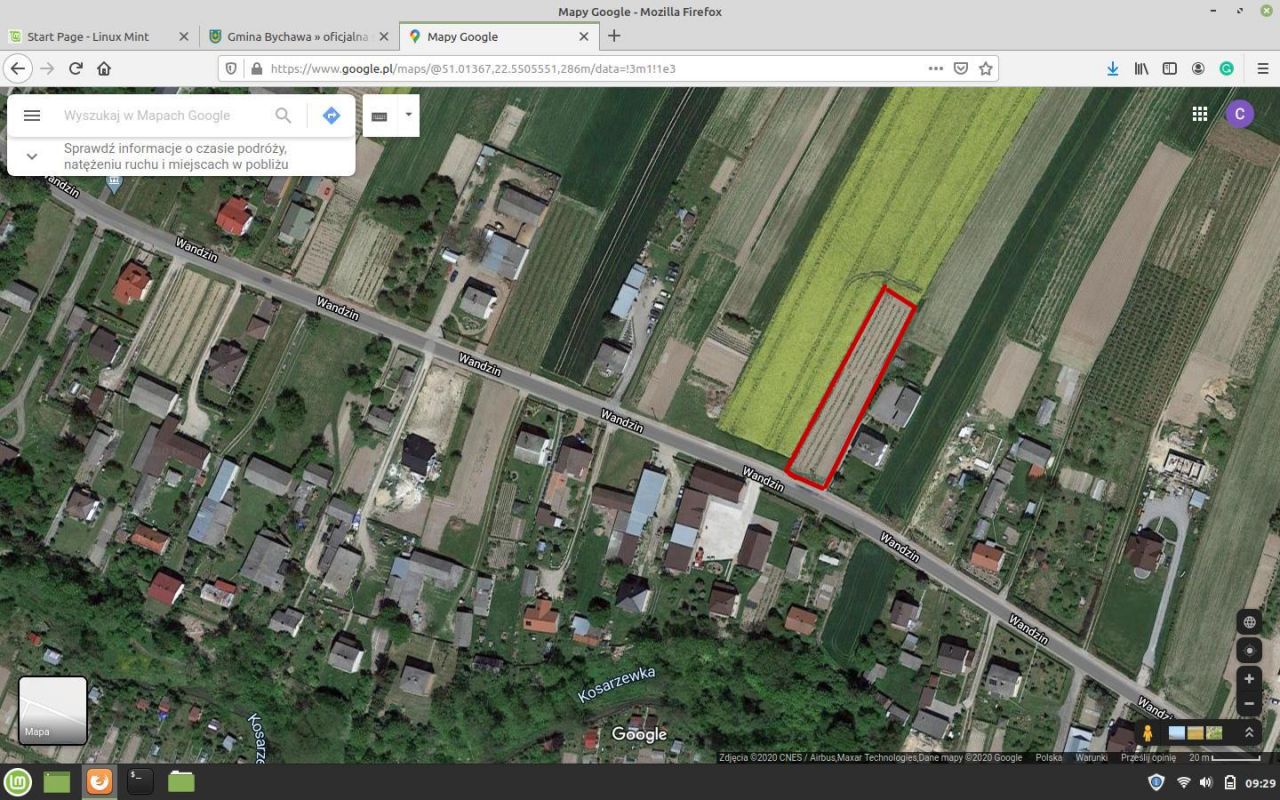This screenshot has width=1280, height=800.
Task: Turn on the globe view button
Action: pos(1249,622)
